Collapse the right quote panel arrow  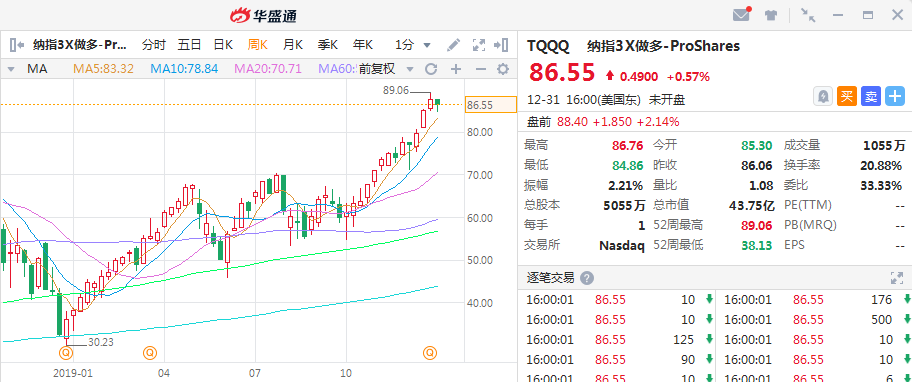tap(501, 45)
